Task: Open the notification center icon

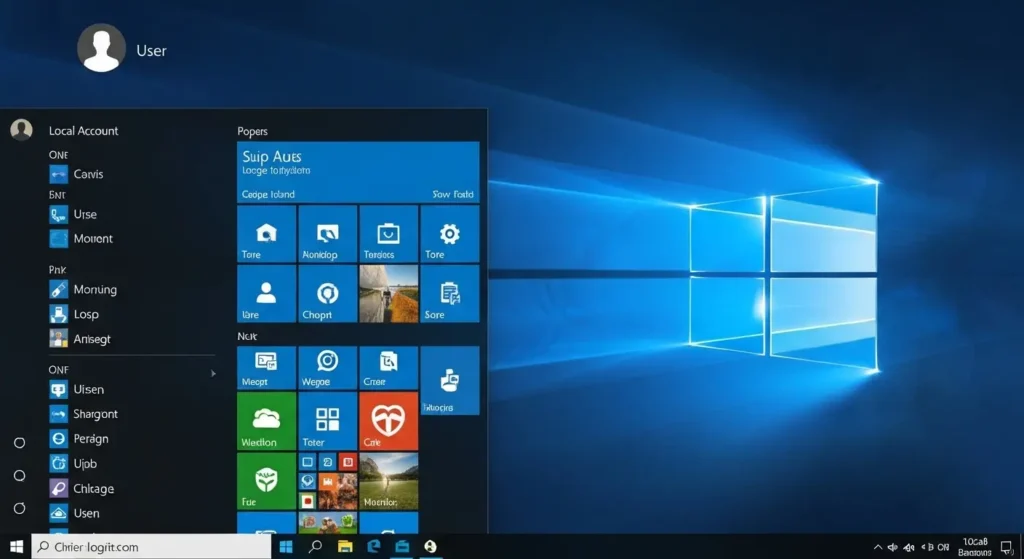Action: [1007, 547]
